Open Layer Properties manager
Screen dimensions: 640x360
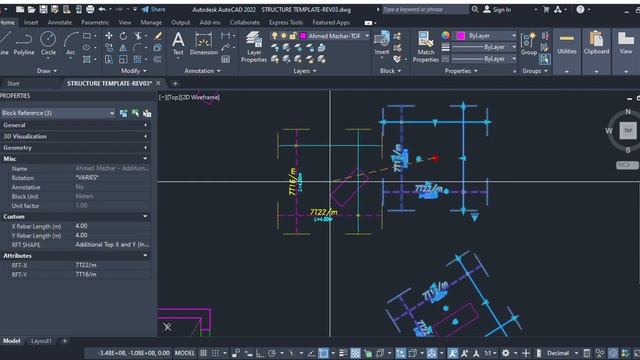[x=253, y=47]
